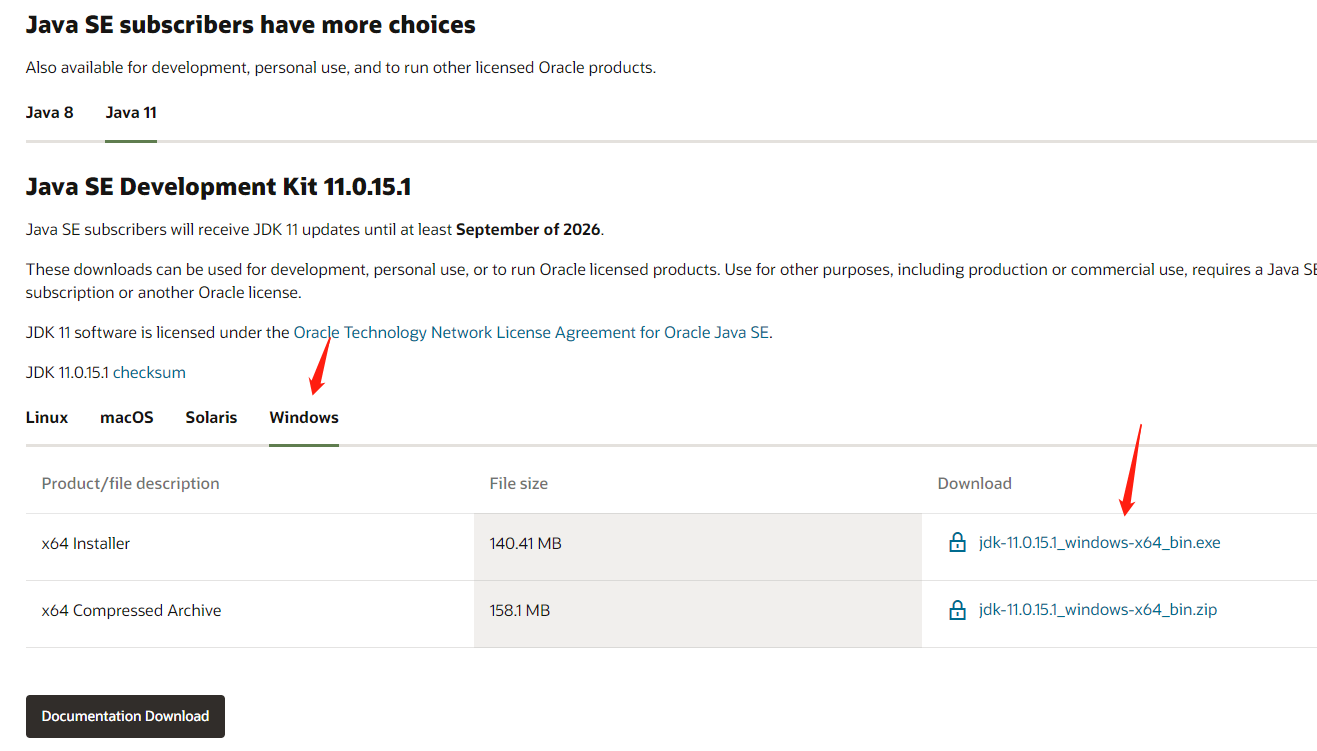Screen dimensions: 1317x751
Task: Select the Windows platform tab
Action: (x=304, y=417)
